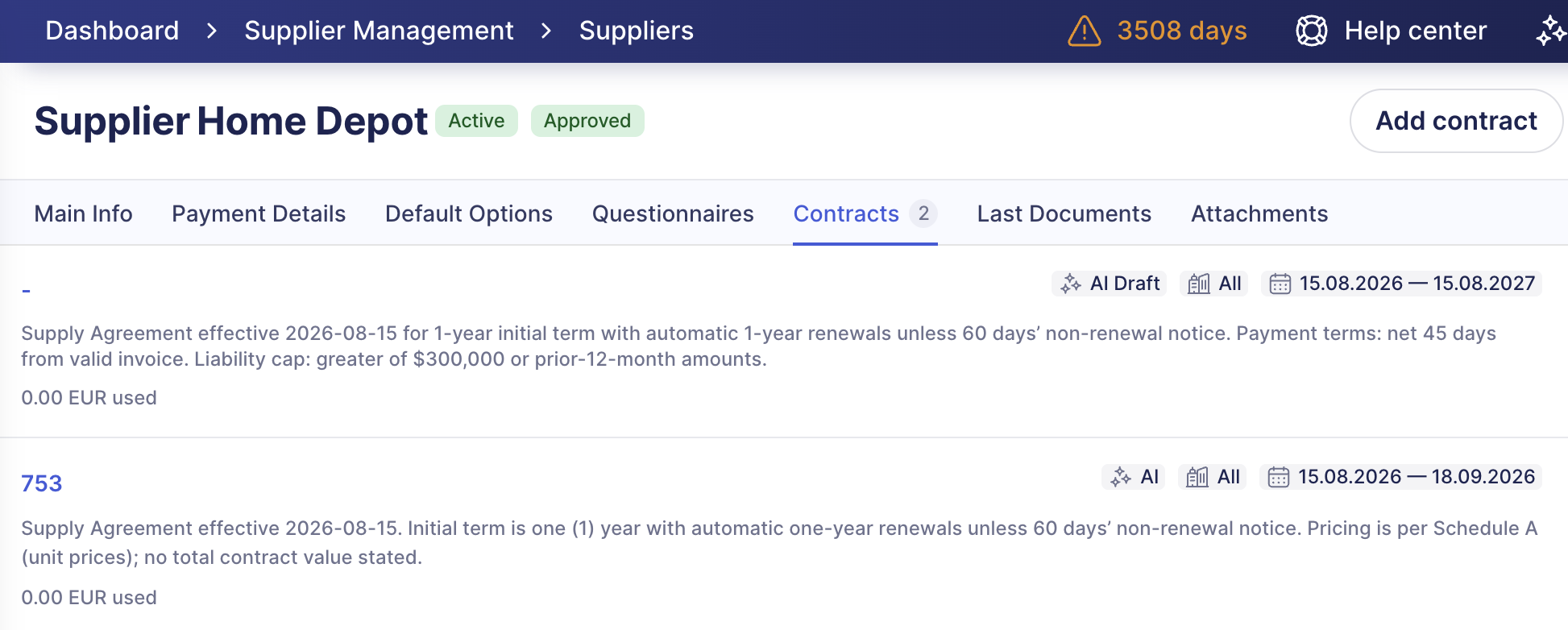Click the Contracts count badge showing 2
Screen dimensions: 1568x630
[923, 213]
